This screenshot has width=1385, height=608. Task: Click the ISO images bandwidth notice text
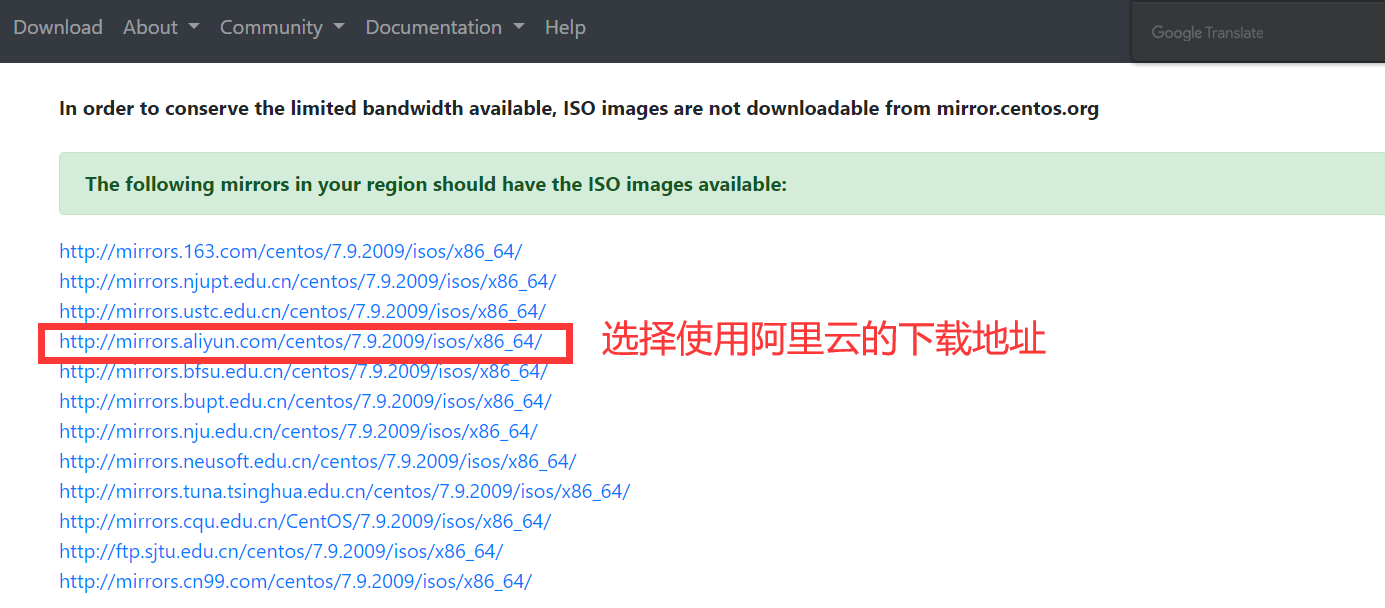[x=579, y=109]
